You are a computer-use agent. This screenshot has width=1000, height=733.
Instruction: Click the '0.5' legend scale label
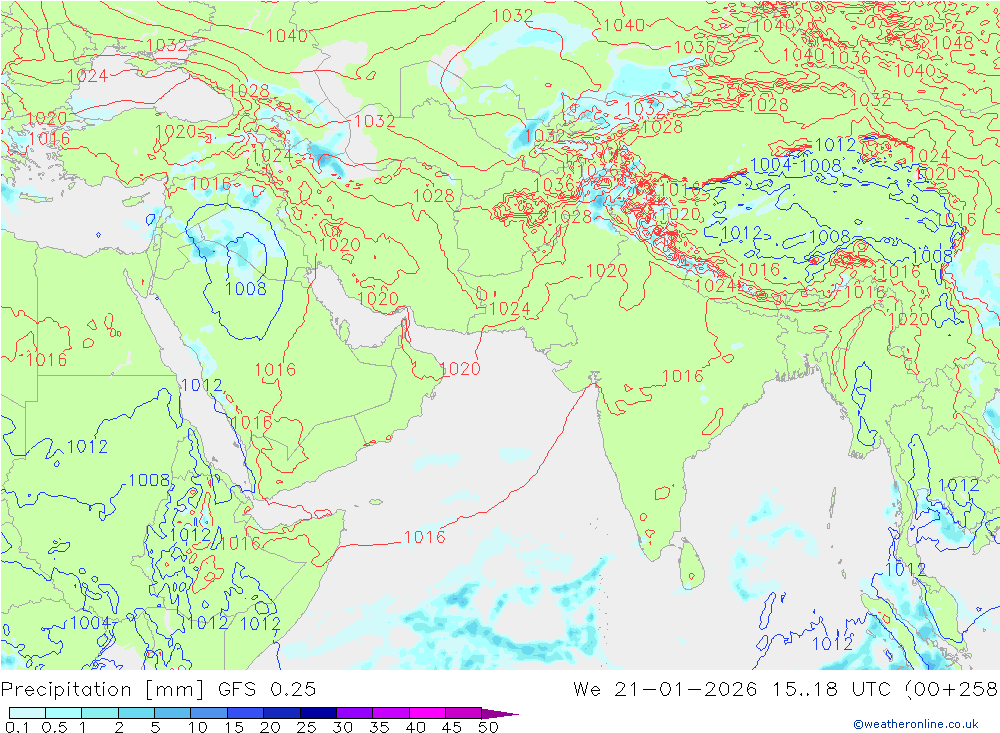pyautogui.click(x=54, y=727)
